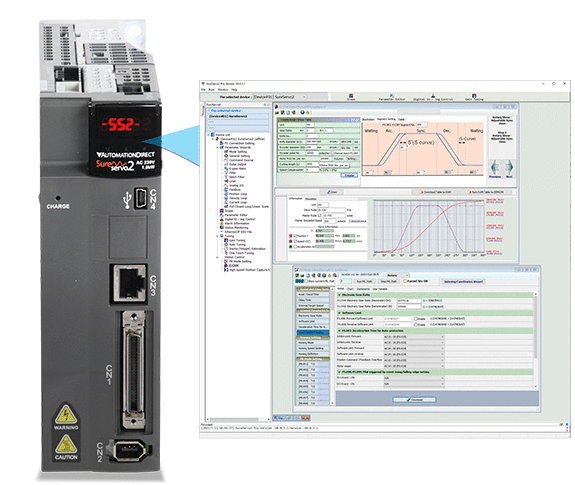Open the Gain Tuning toolbar icon
The width and height of the screenshot is (575, 485).
click(474, 96)
